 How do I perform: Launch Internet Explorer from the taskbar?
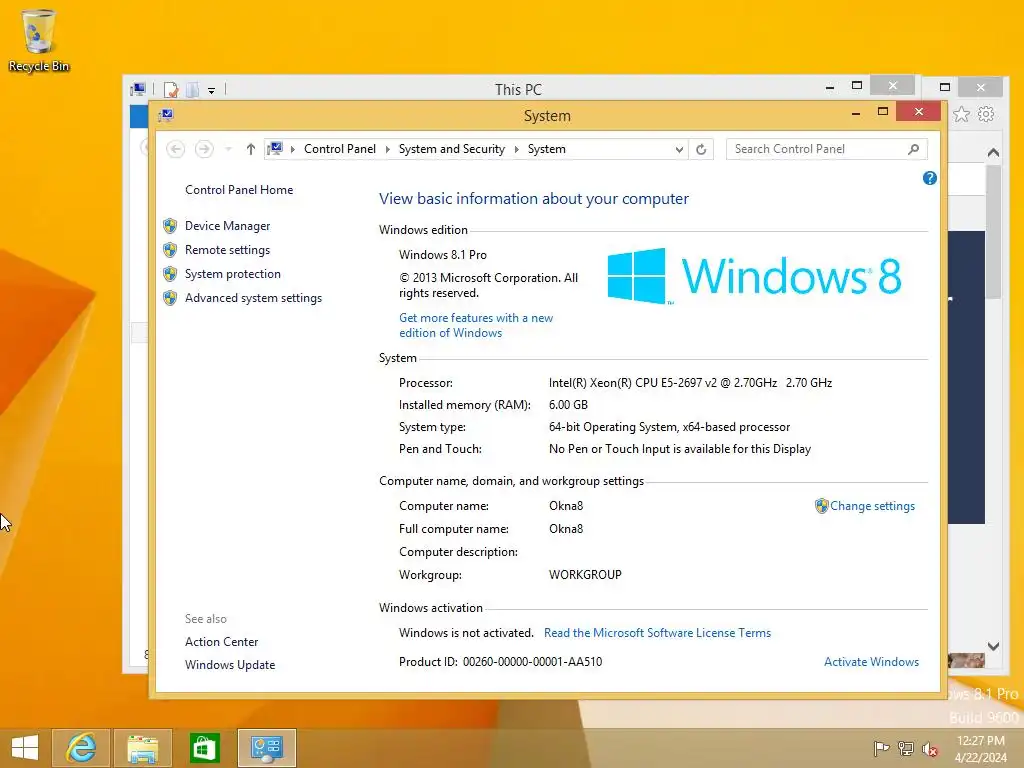[81, 748]
